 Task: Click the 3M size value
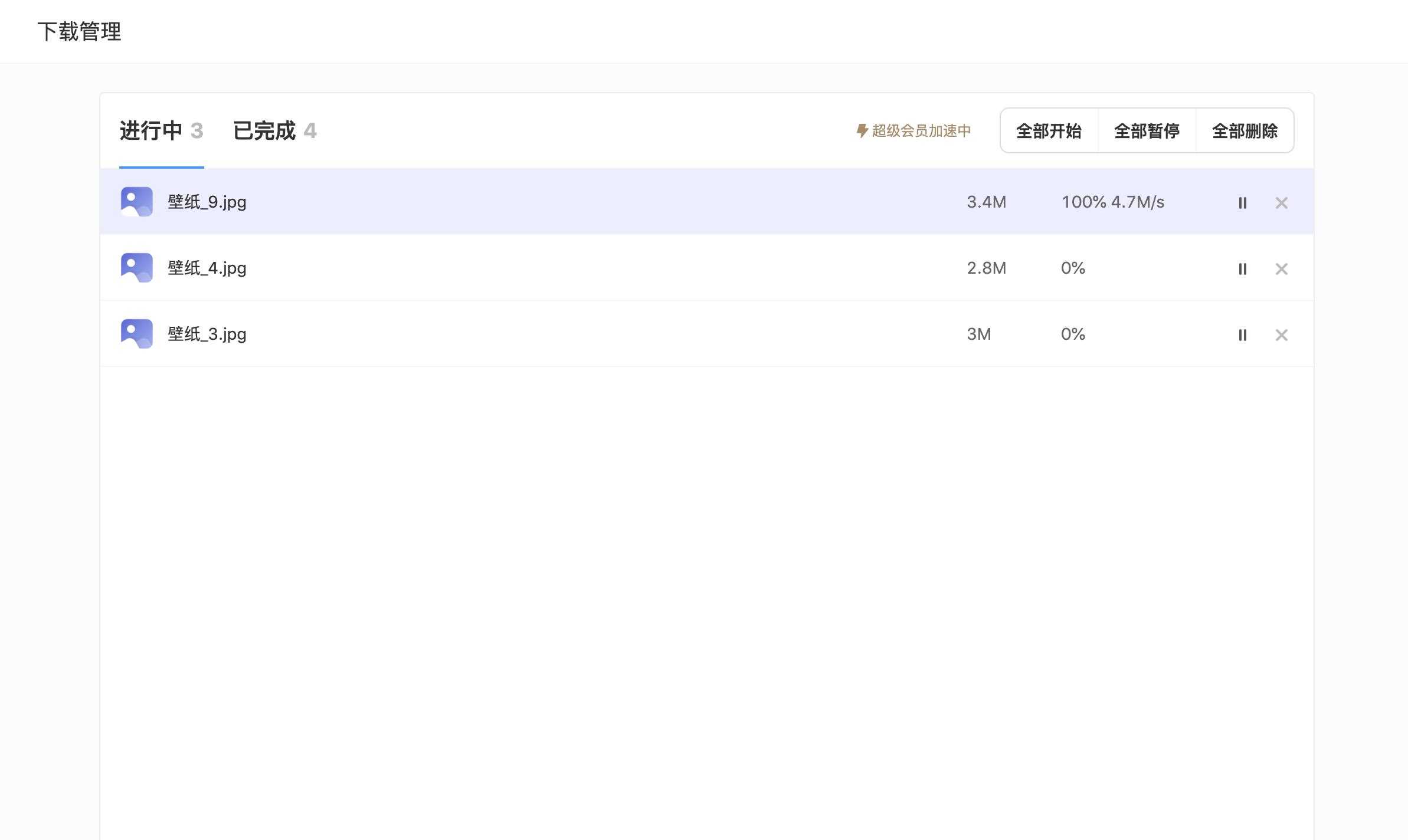click(979, 334)
